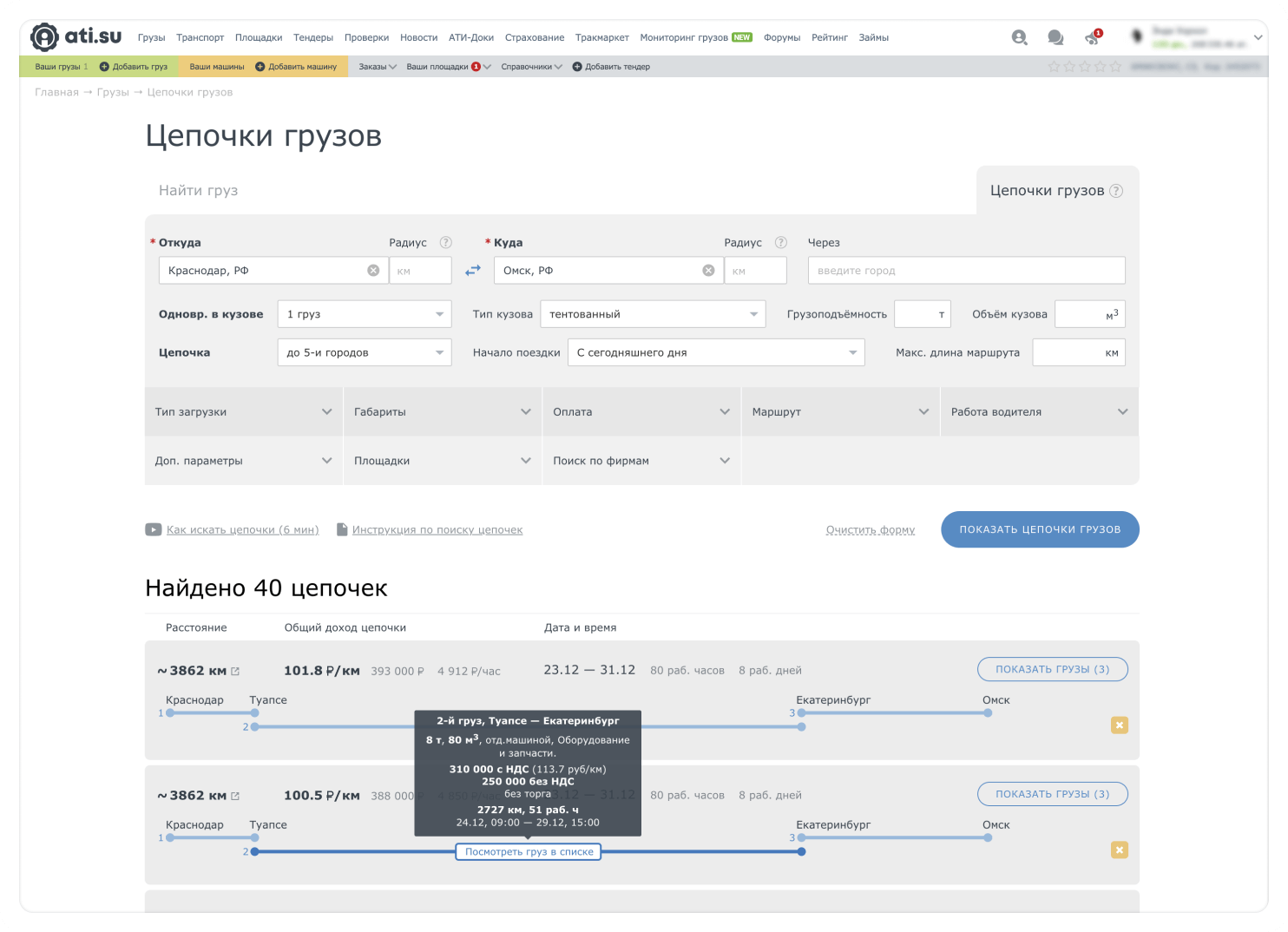The height and width of the screenshot is (932, 1288).
Task: Click the Грузоподъёмность input field
Action: pos(923,314)
